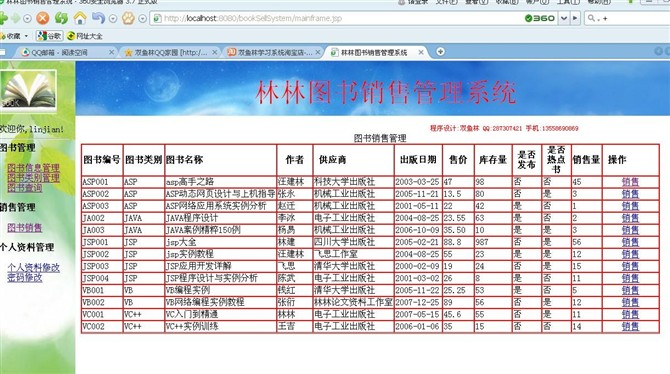Click the 销售量 column header
The height and width of the screenshot is (374, 670).
586,160
